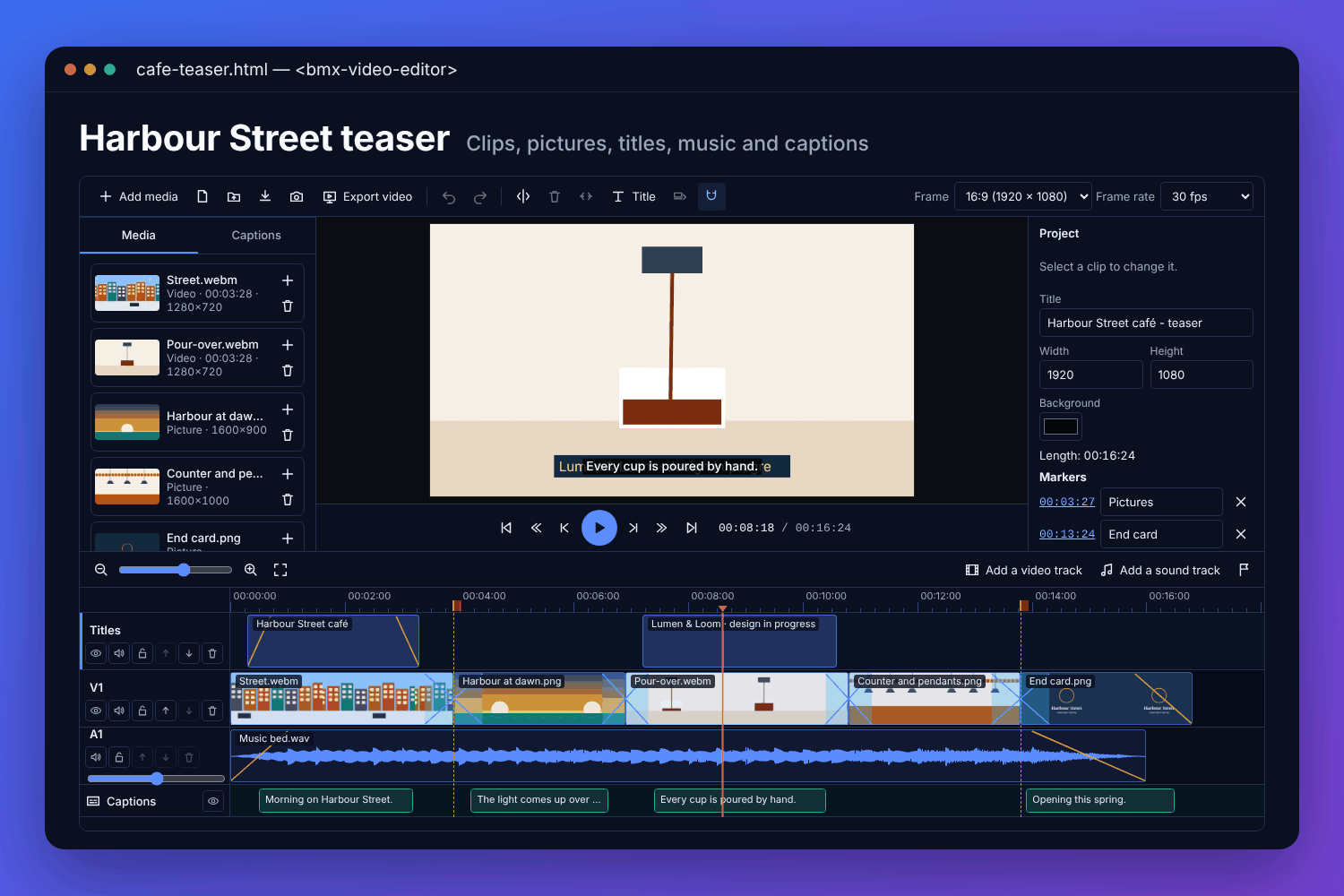Adjust the A1 track volume slider

point(157,779)
